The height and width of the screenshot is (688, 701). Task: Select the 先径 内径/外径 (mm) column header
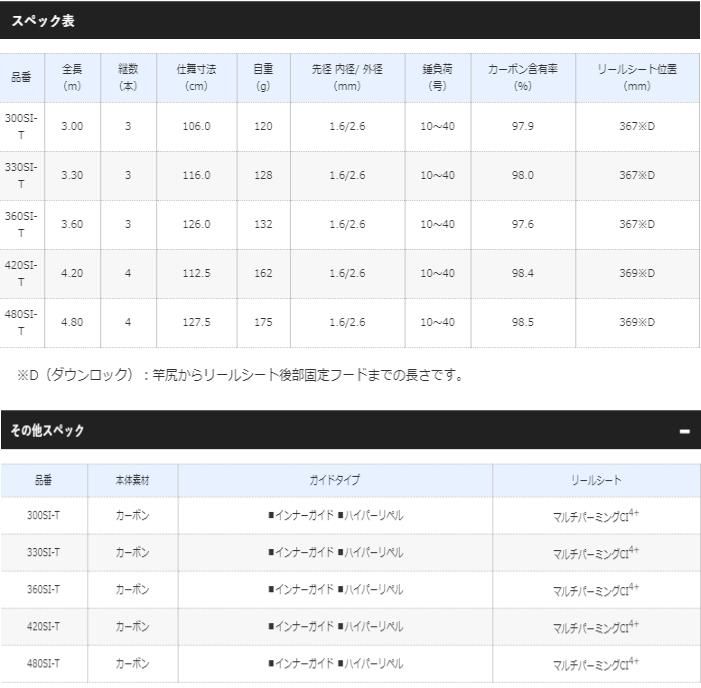(x=347, y=77)
